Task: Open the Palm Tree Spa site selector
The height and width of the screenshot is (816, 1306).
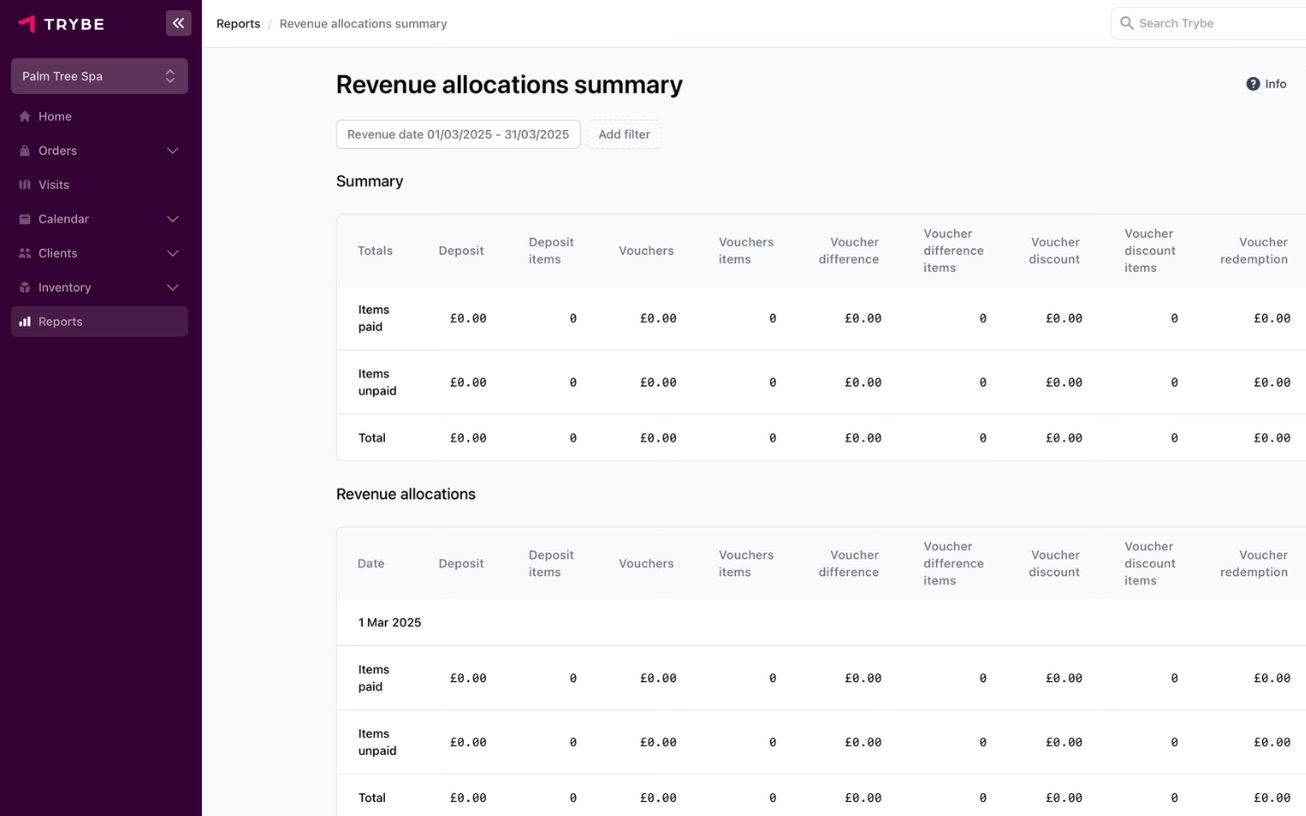Action: point(99,76)
